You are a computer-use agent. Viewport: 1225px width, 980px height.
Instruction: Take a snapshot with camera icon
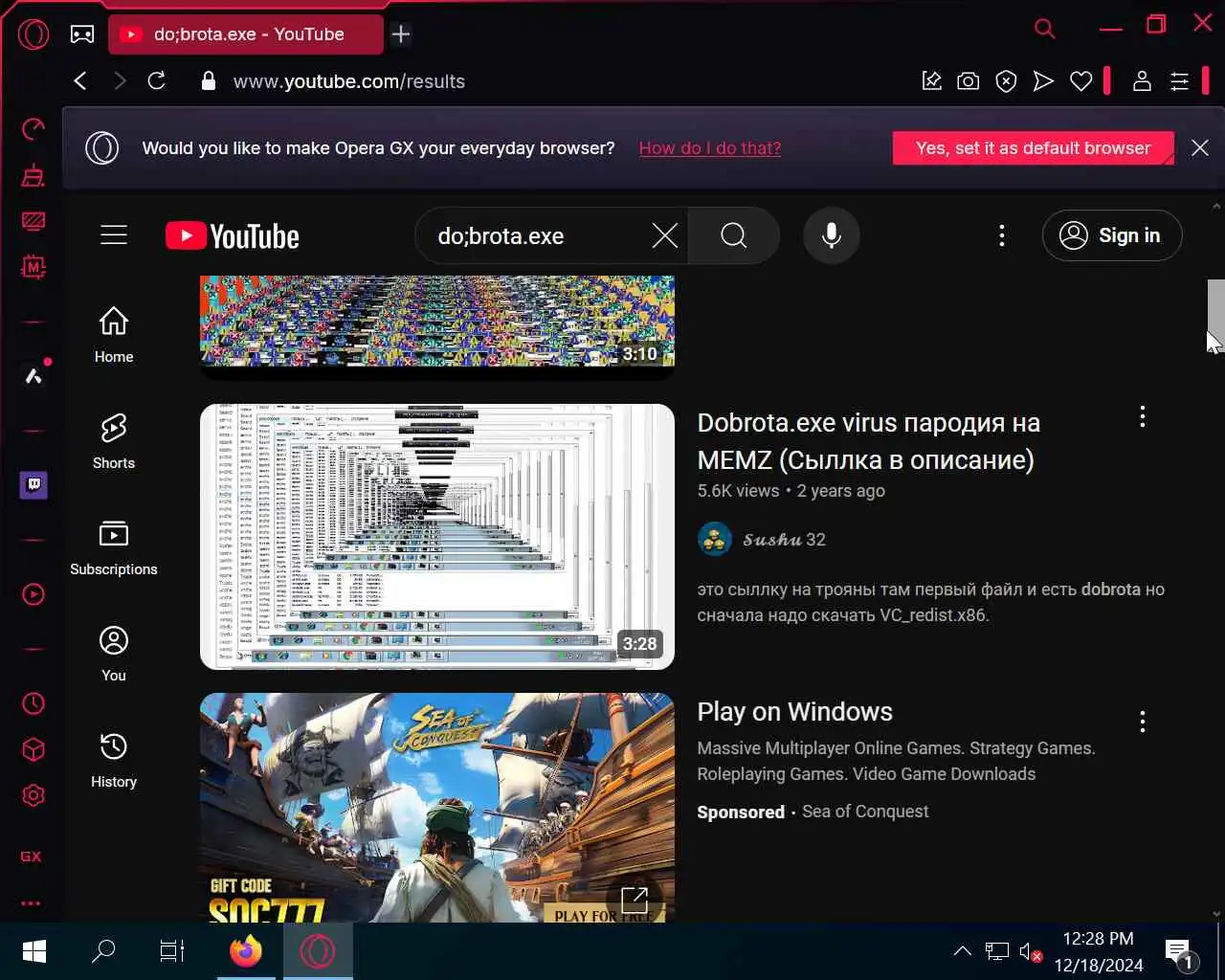click(969, 81)
